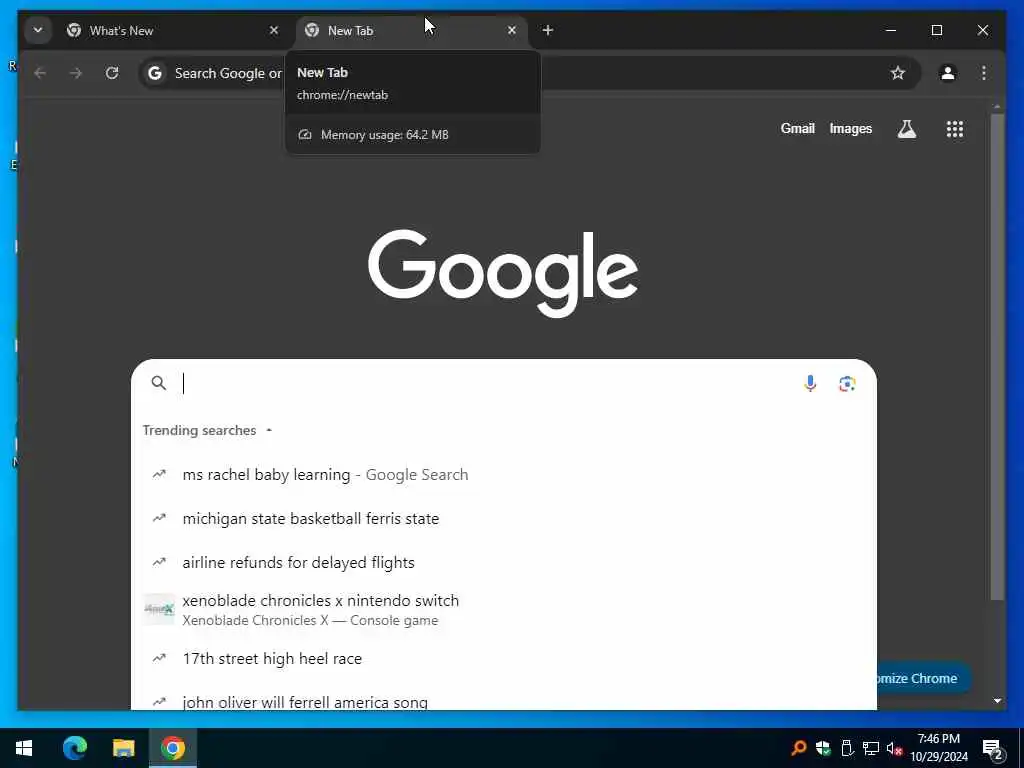Select 'airline refunds for delayed flights' suggestion
1024x768 pixels.
point(504,562)
